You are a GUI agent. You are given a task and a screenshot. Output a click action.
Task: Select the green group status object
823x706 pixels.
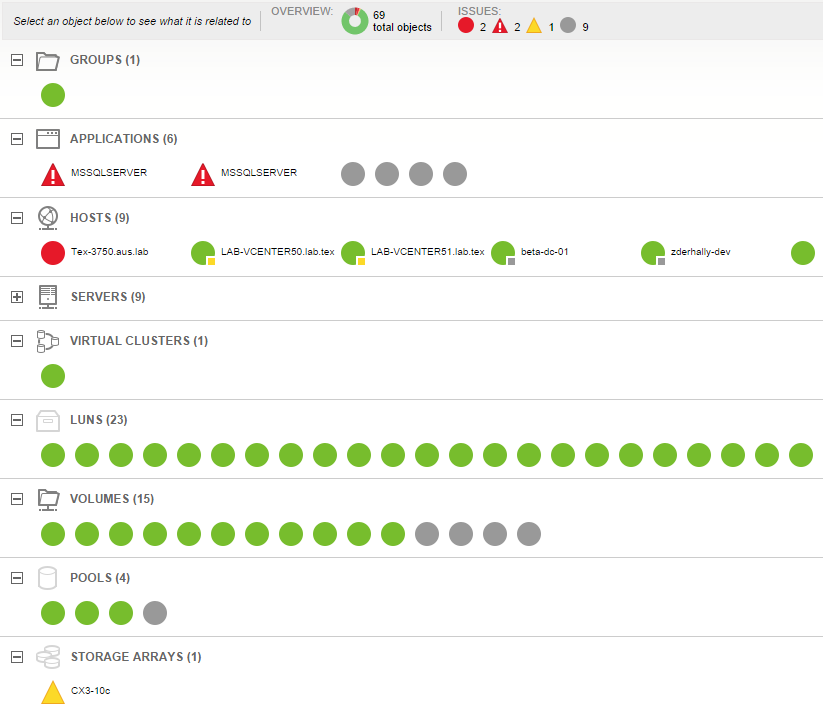point(53,95)
